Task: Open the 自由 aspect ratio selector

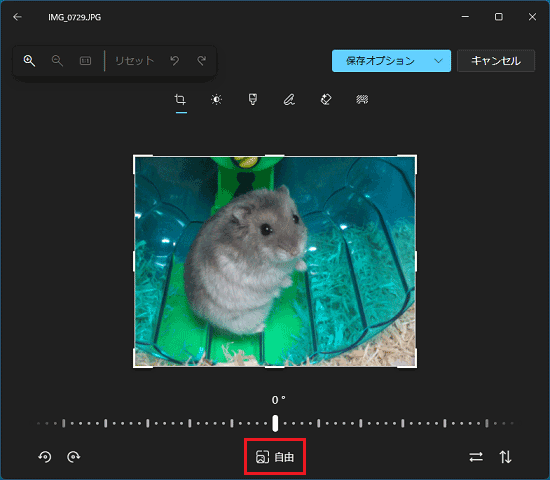Action: pos(275,457)
